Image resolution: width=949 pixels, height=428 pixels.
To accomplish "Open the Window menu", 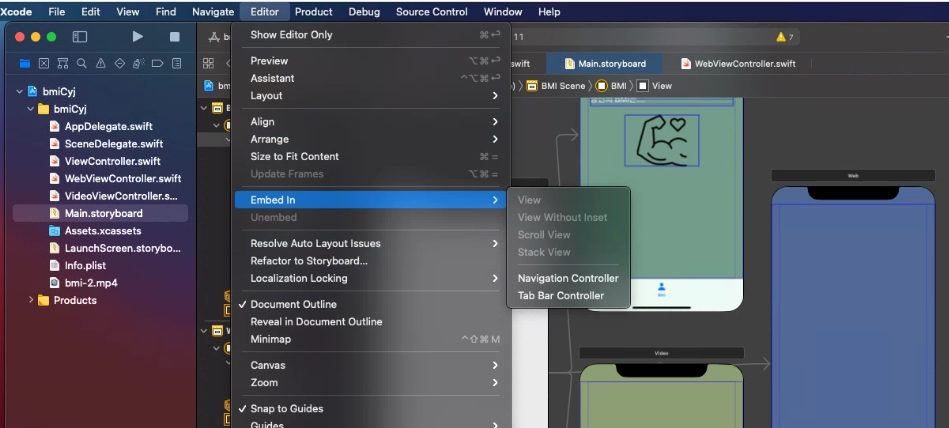I will tap(503, 12).
